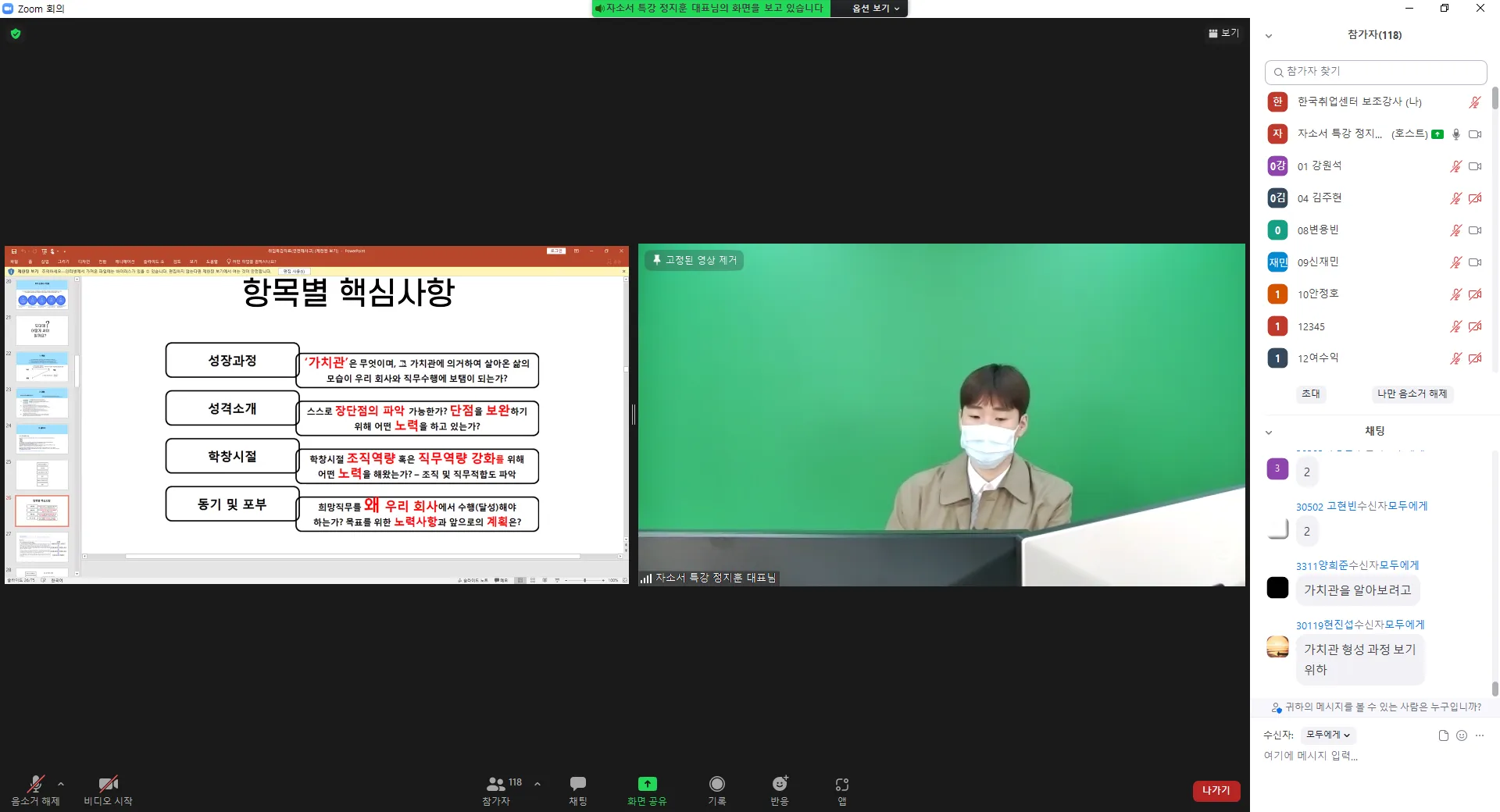Mute participant 01 강원석's microphone
The width and height of the screenshot is (1500, 812).
coord(1455,166)
